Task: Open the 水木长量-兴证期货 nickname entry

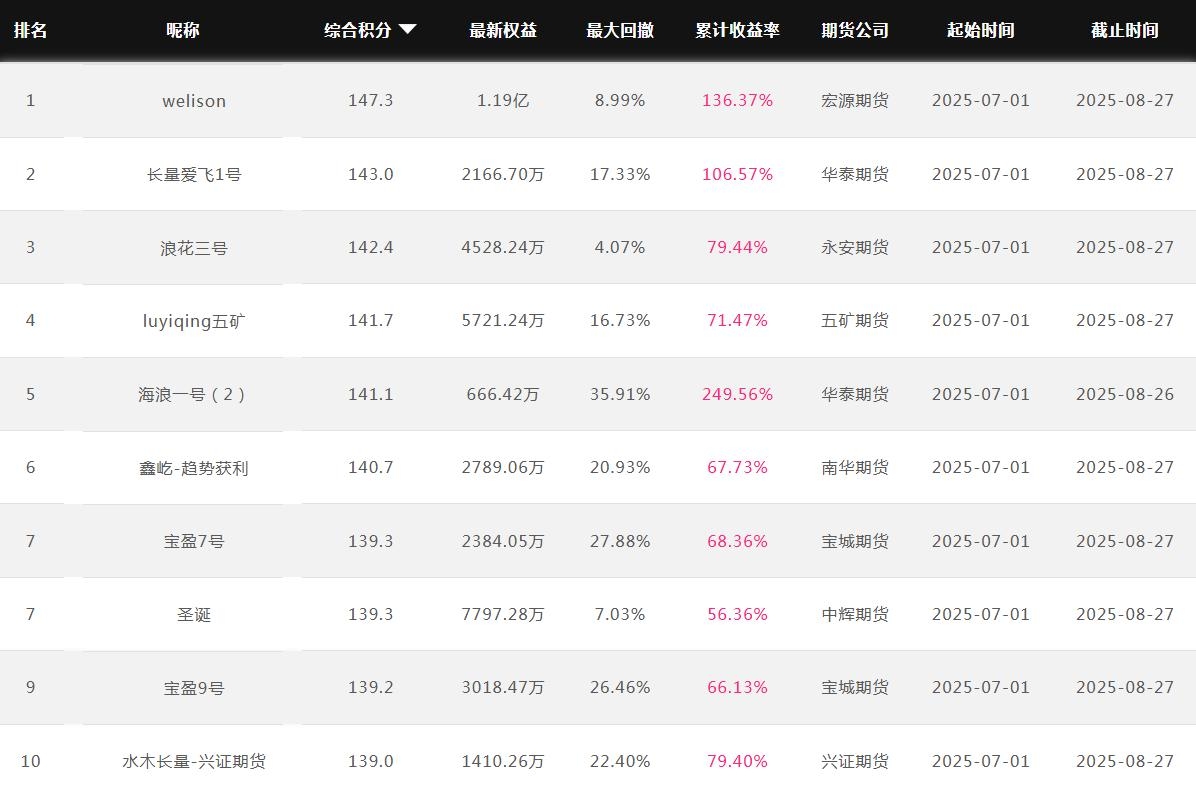Action: 194,761
